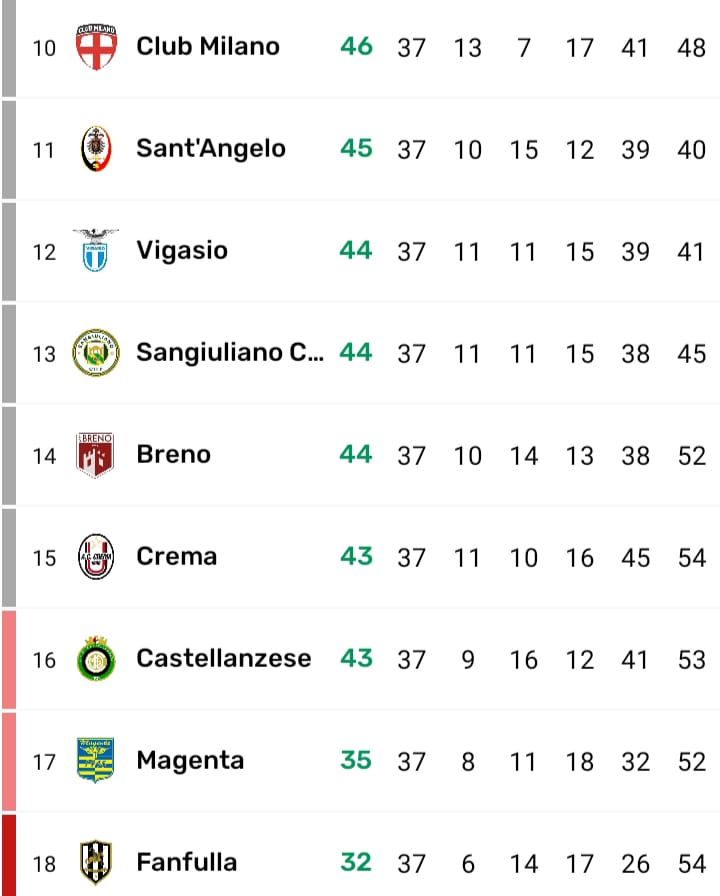The height and width of the screenshot is (896, 720).
Task: Open the Club Milano team page
Action: coord(207,44)
